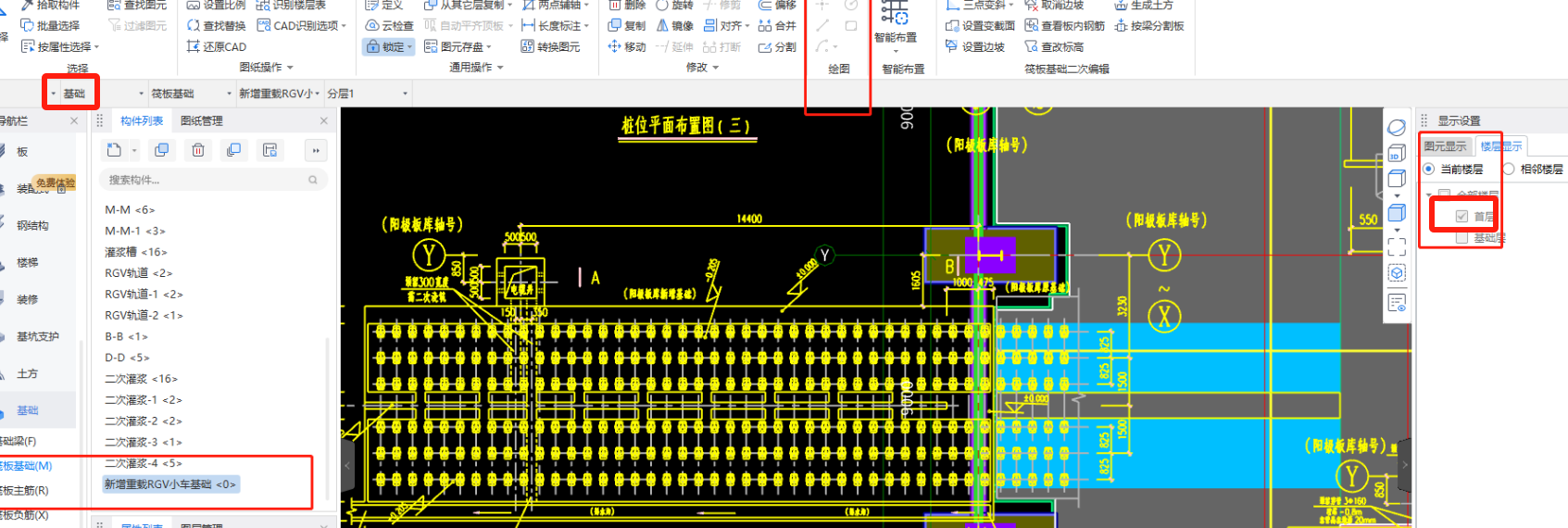
Task: Click the display settings list icon in view toolbar
Action: [x=1397, y=303]
